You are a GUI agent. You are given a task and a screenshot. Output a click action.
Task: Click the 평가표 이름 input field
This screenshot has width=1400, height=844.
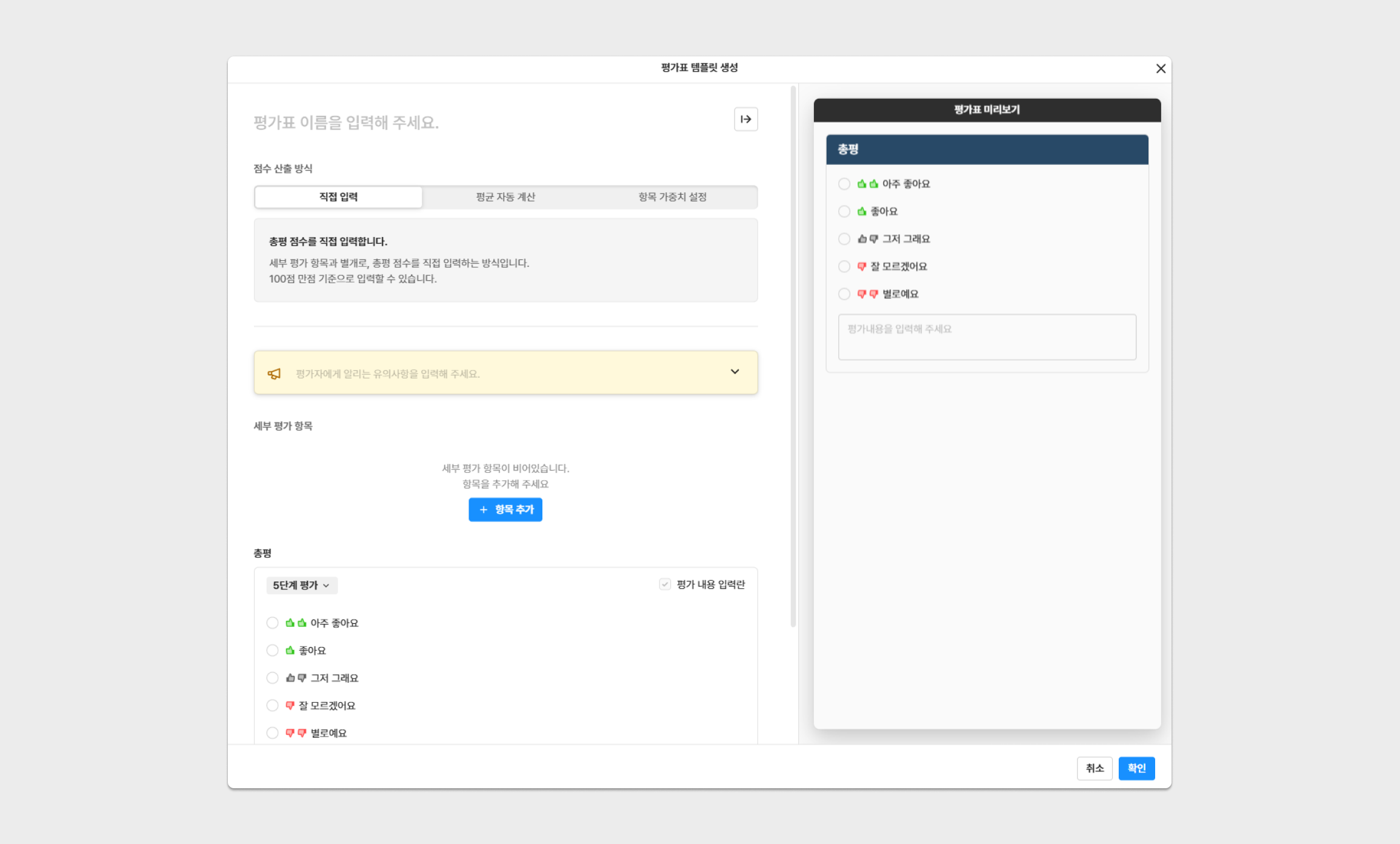pyautogui.click(x=485, y=122)
